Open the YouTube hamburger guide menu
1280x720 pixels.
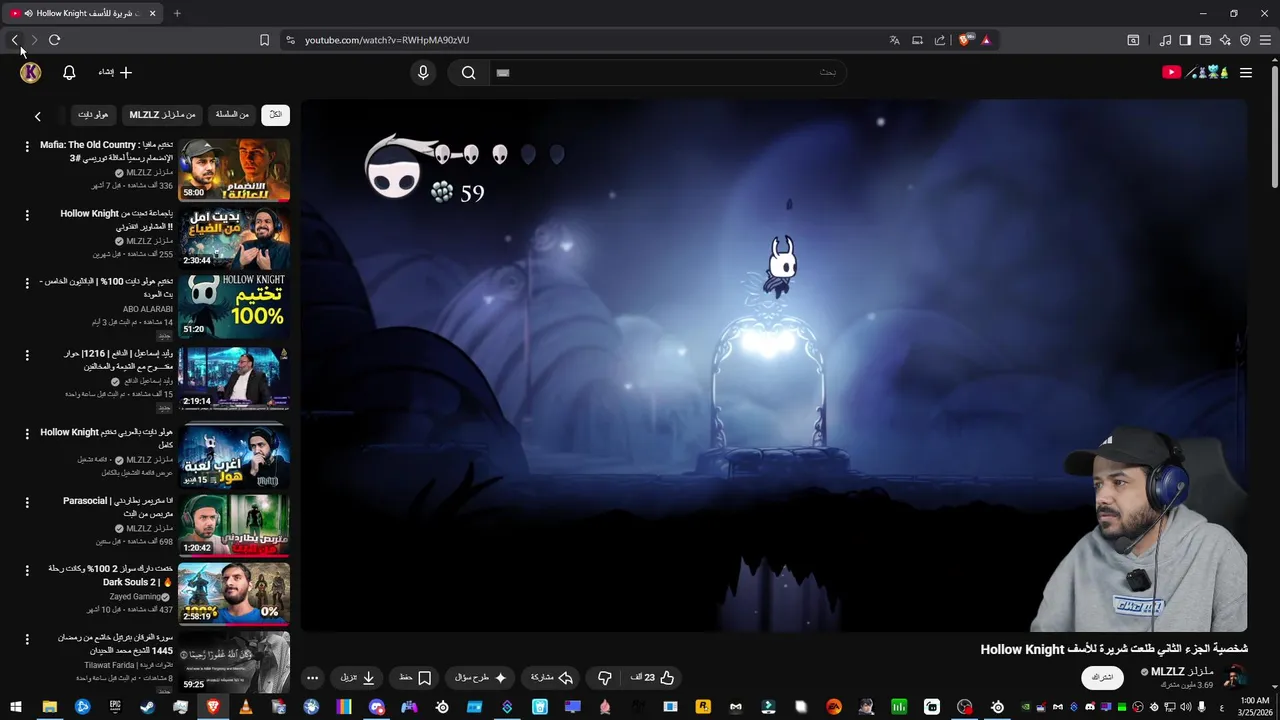(1246, 72)
